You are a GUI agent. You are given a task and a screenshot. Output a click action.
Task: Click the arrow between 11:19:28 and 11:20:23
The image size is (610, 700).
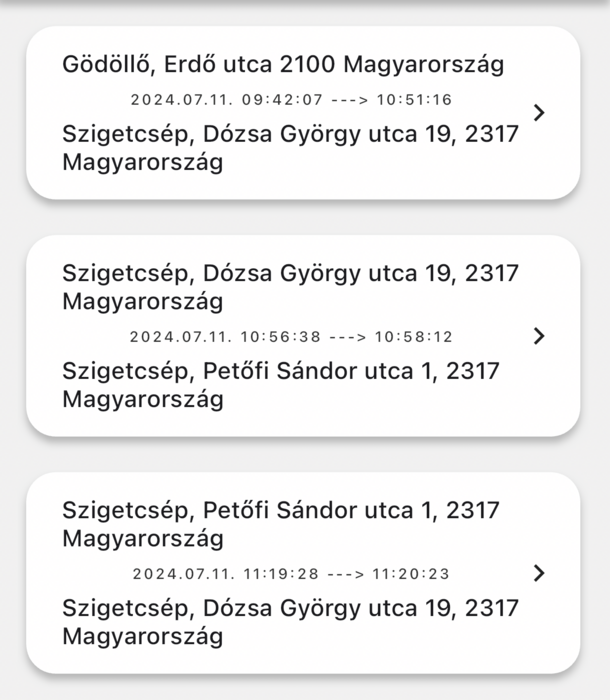coord(348,574)
